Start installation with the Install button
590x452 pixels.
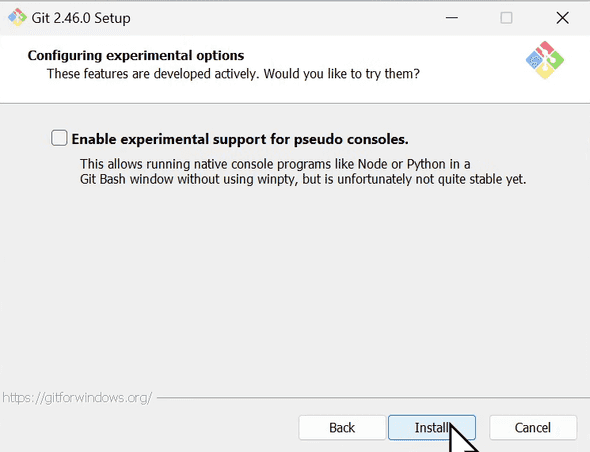pos(432,428)
